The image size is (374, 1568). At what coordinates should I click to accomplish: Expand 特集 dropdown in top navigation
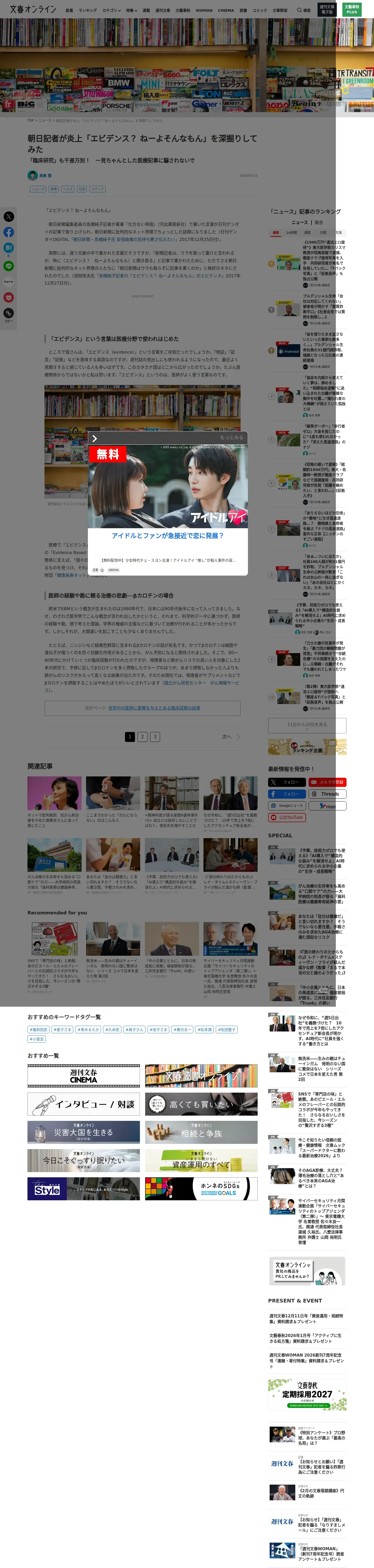click(132, 10)
